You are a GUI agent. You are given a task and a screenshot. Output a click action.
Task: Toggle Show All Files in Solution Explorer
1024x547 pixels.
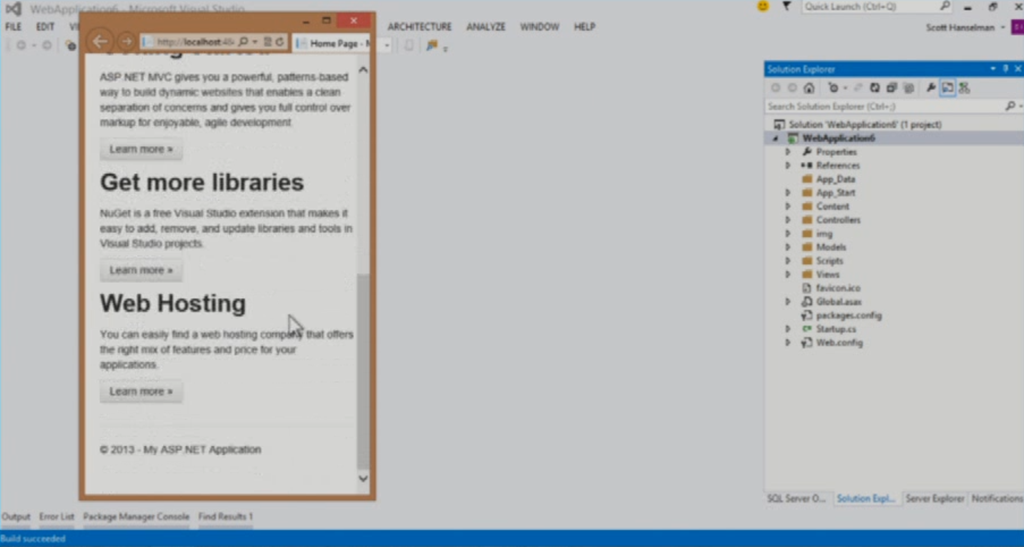[908, 88]
